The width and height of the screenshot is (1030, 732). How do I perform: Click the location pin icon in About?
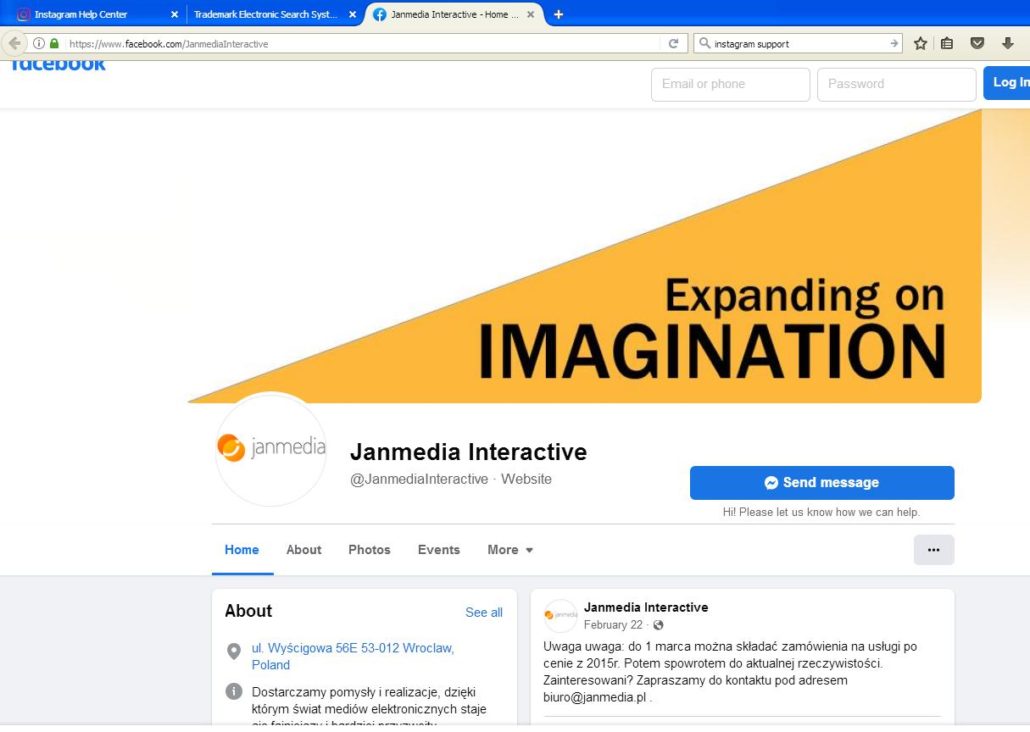tap(234, 651)
